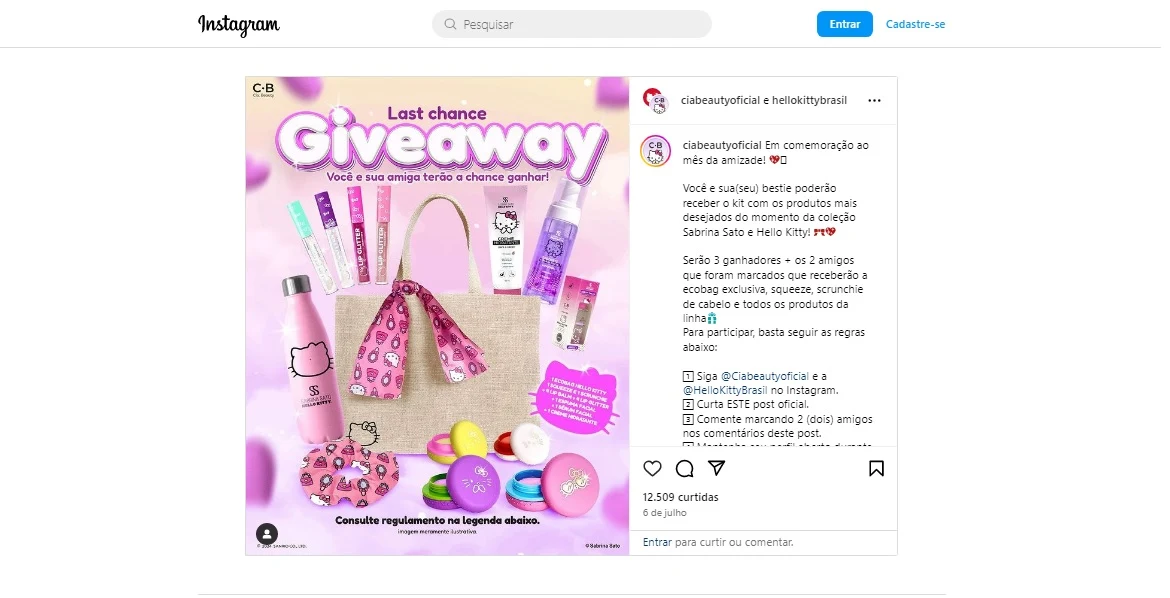Screen dimensions: 1170x598
Task: Click the Instagram logo
Action: pyautogui.click(x=239, y=25)
